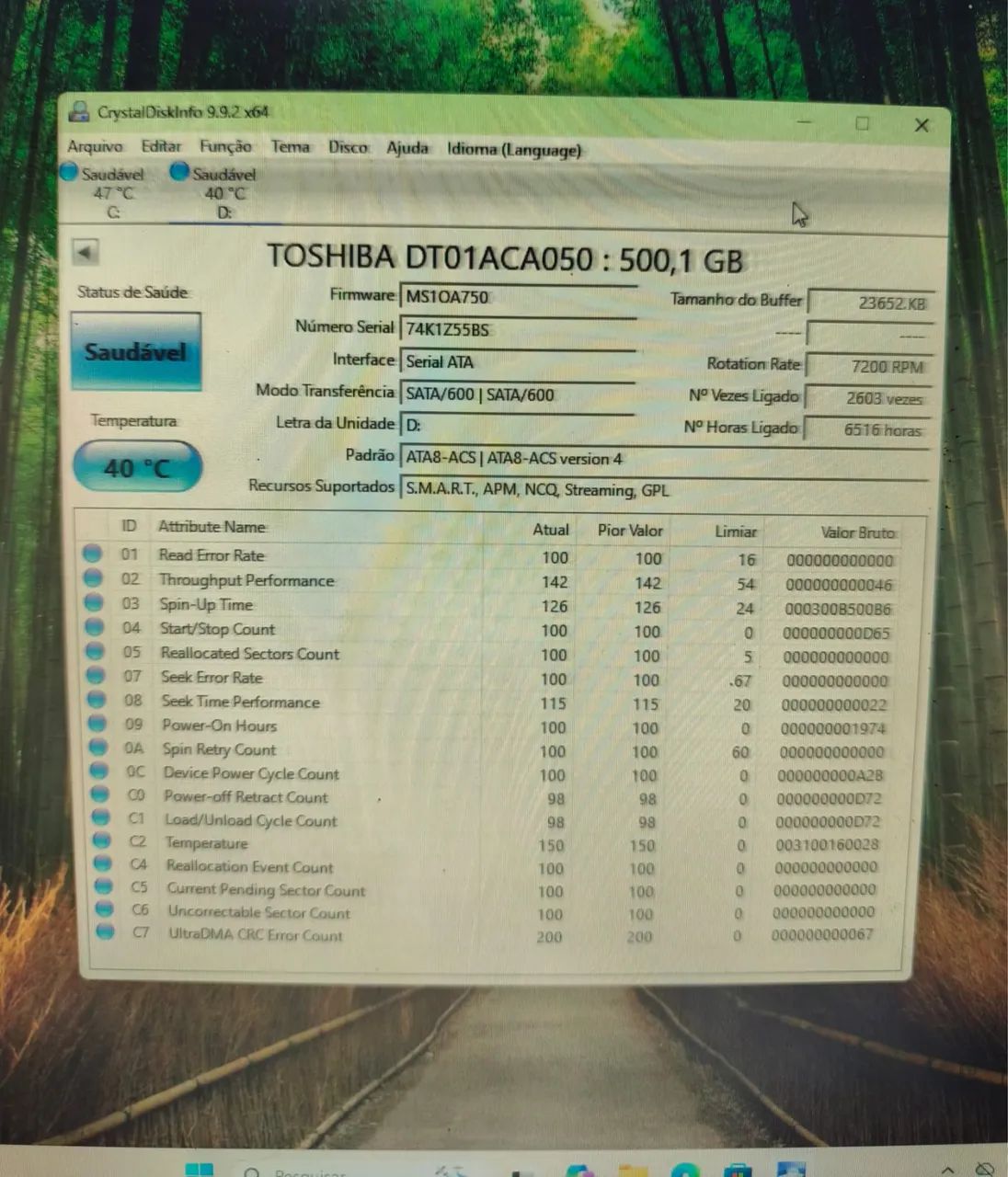Click the previous disk arrow button
Viewport: 1008px width, 1177px height.
(x=86, y=252)
